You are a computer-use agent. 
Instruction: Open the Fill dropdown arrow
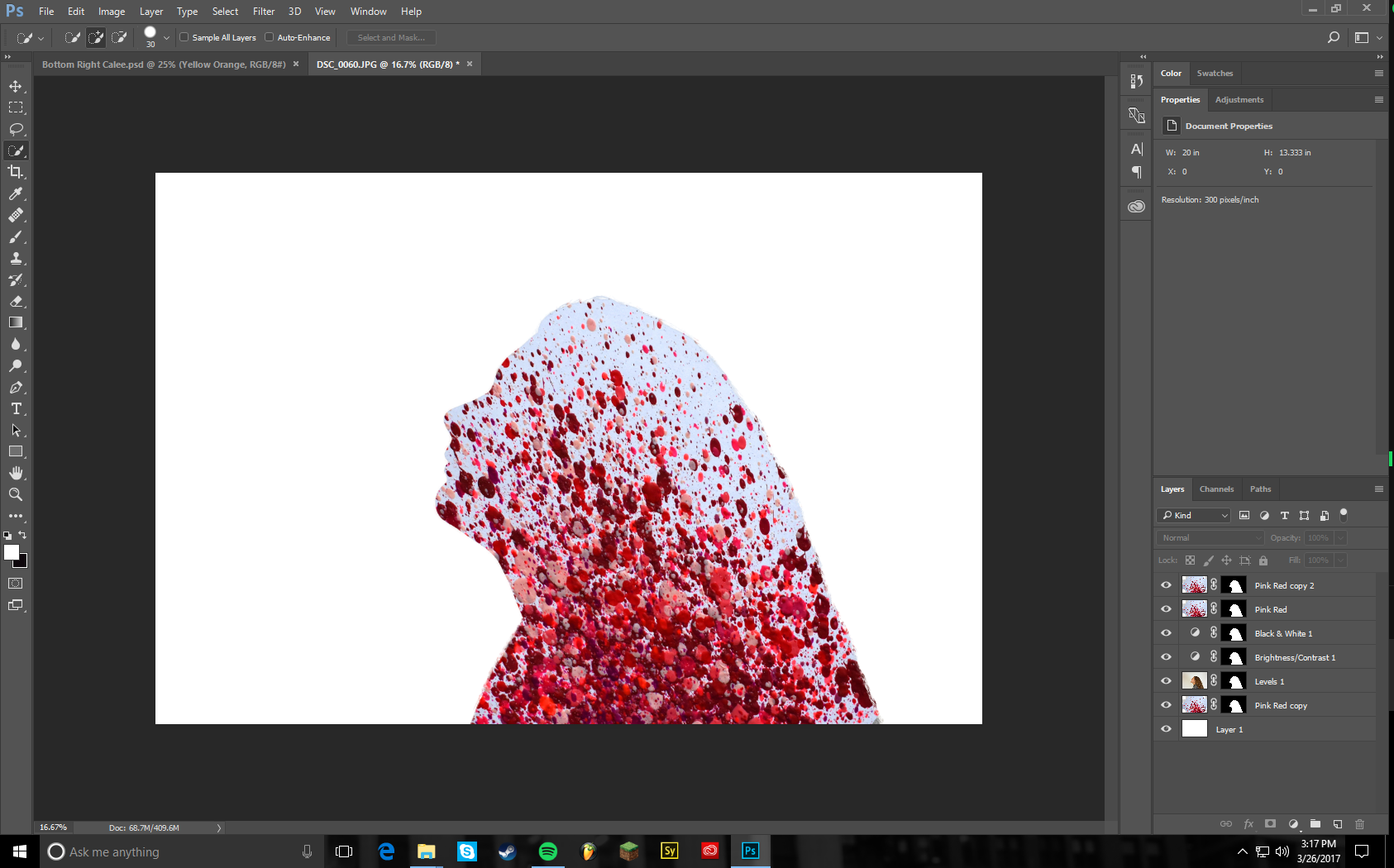pyautogui.click(x=1340, y=560)
